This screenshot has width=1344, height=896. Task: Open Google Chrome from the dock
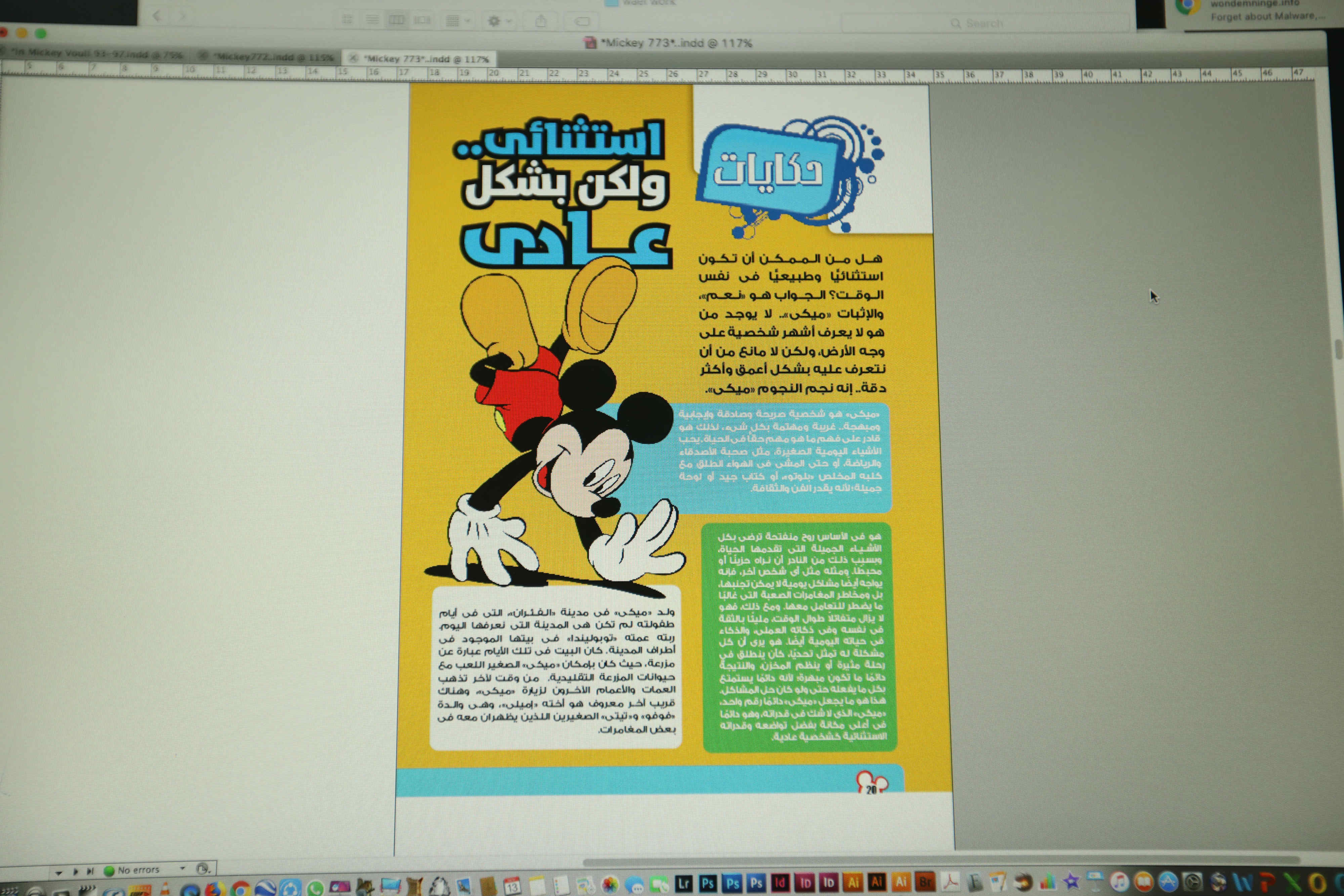point(241,889)
